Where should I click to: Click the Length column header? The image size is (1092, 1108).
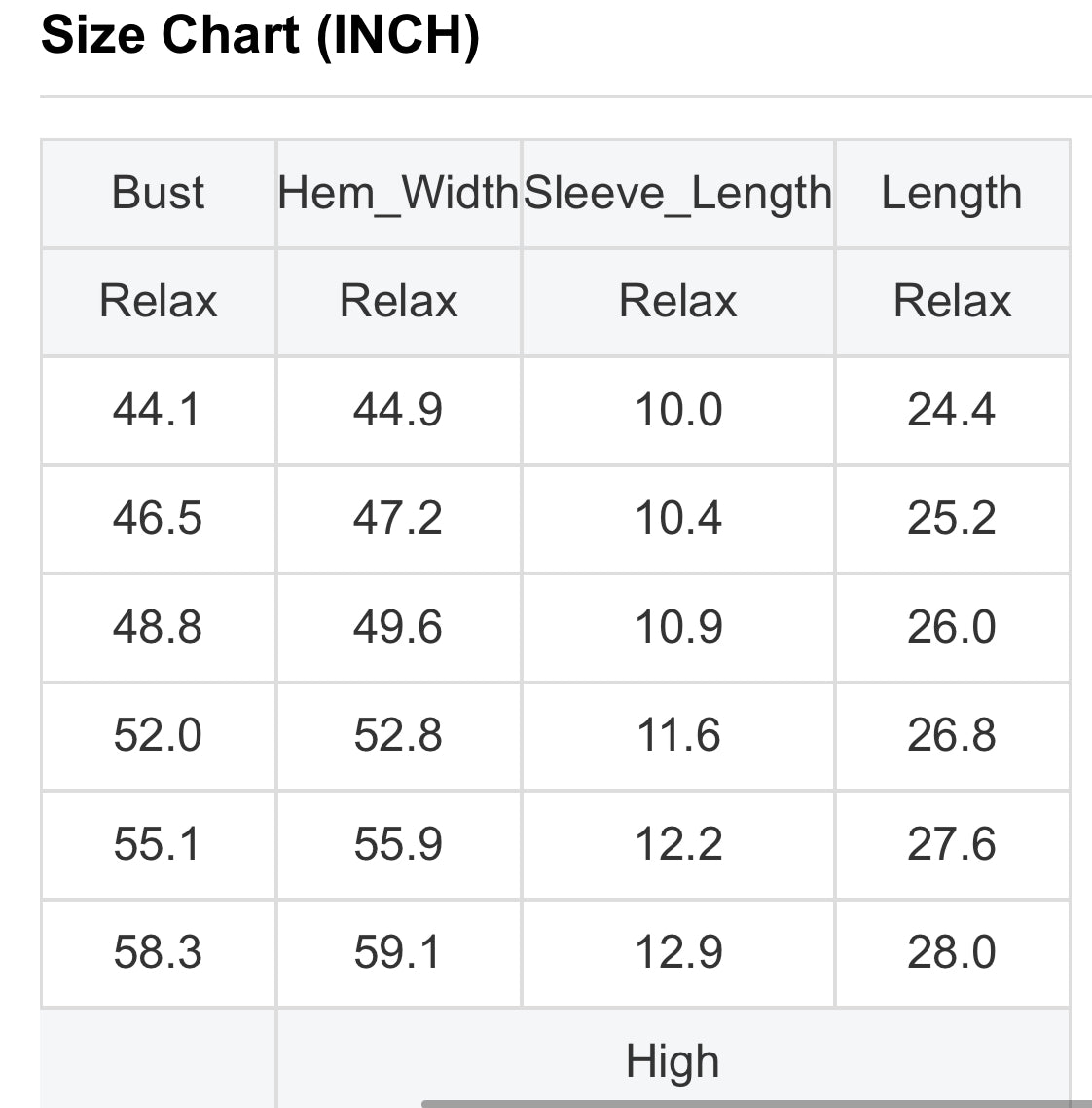[x=952, y=193]
